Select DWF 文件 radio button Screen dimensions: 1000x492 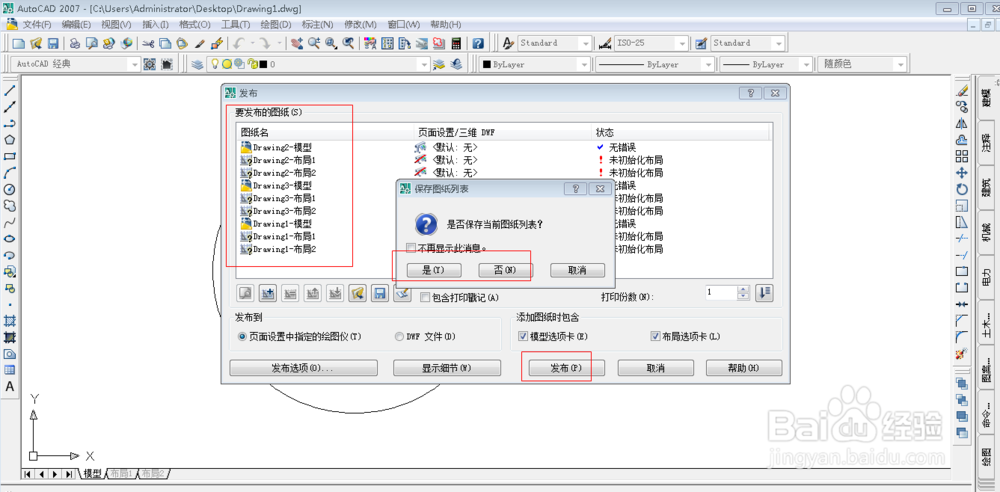(x=399, y=336)
